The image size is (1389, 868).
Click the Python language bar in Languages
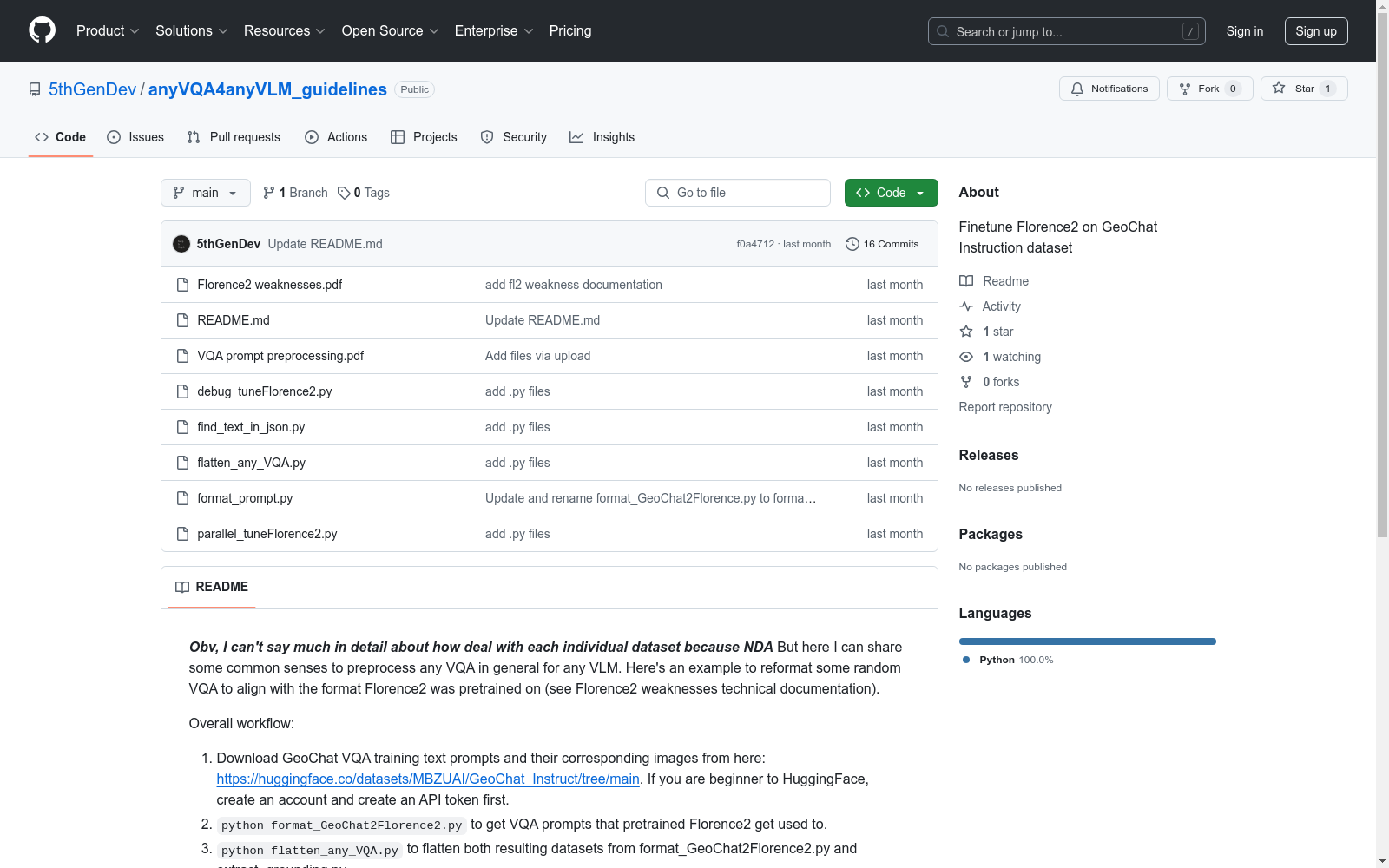[1088, 641]
